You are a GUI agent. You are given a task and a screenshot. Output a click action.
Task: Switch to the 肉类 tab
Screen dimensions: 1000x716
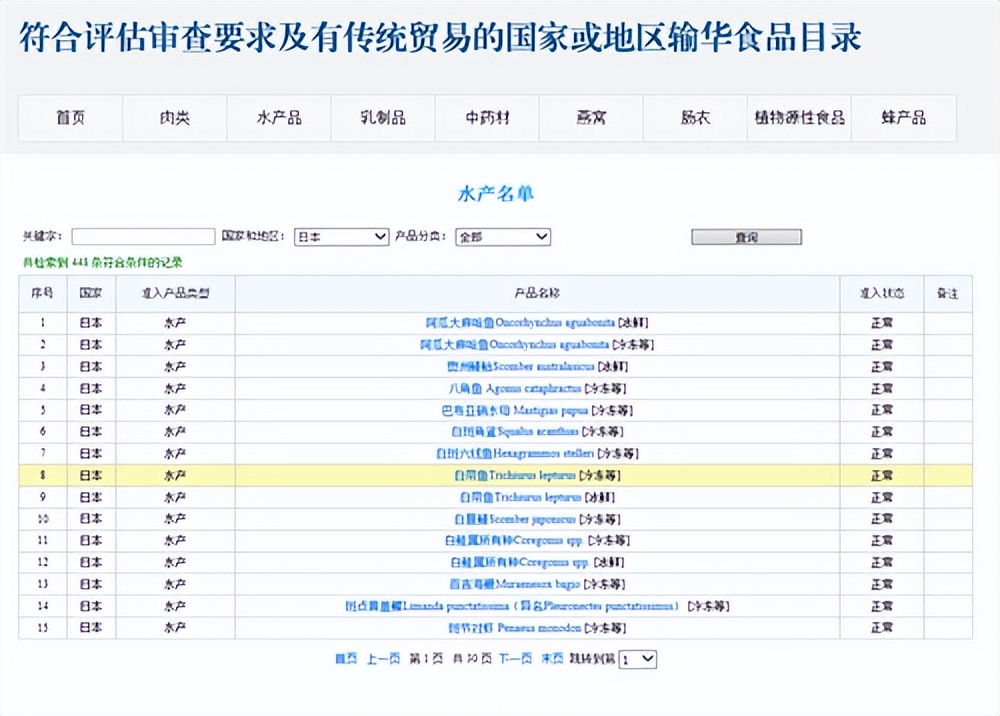pos(175,118)
